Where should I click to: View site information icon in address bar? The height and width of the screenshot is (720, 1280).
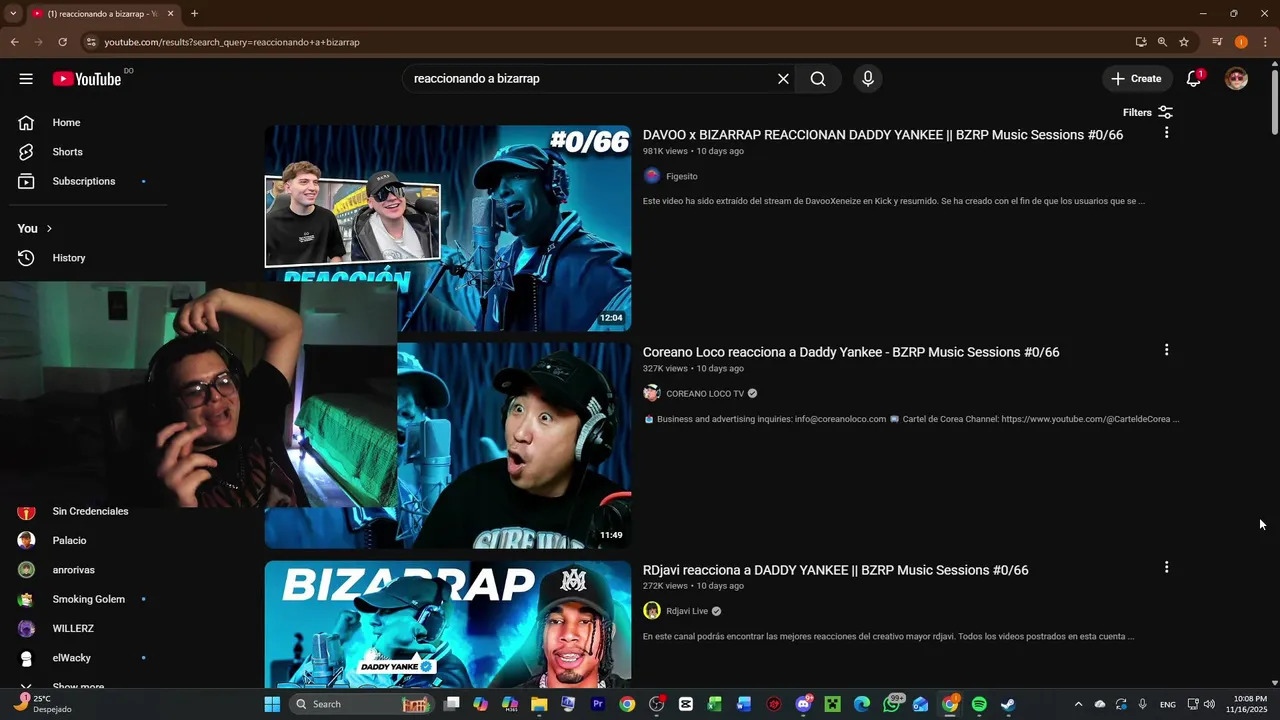coord(91,42)
